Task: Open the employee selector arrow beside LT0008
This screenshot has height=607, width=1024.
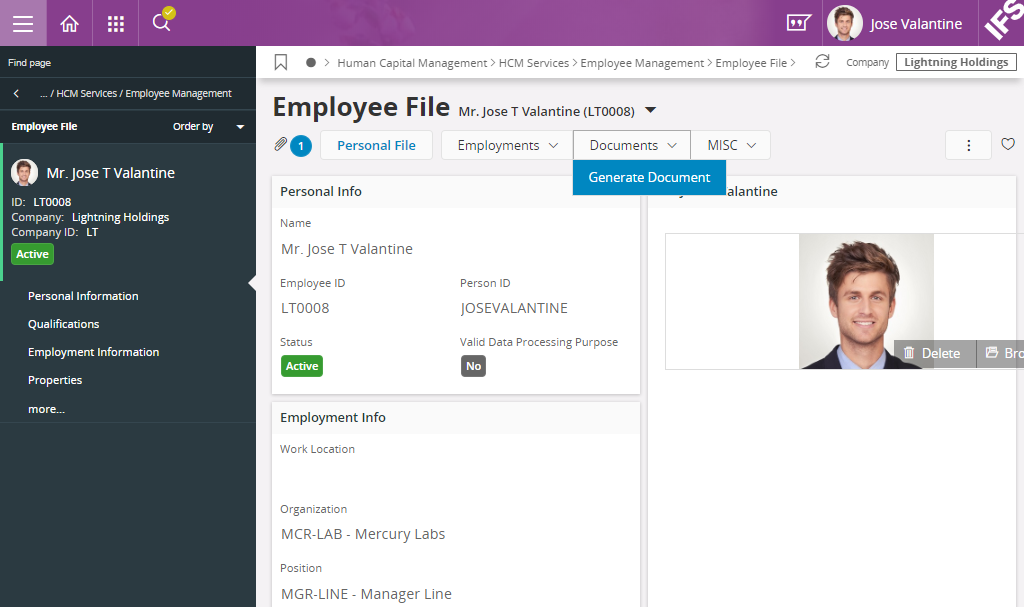Action: click(650, 110)
